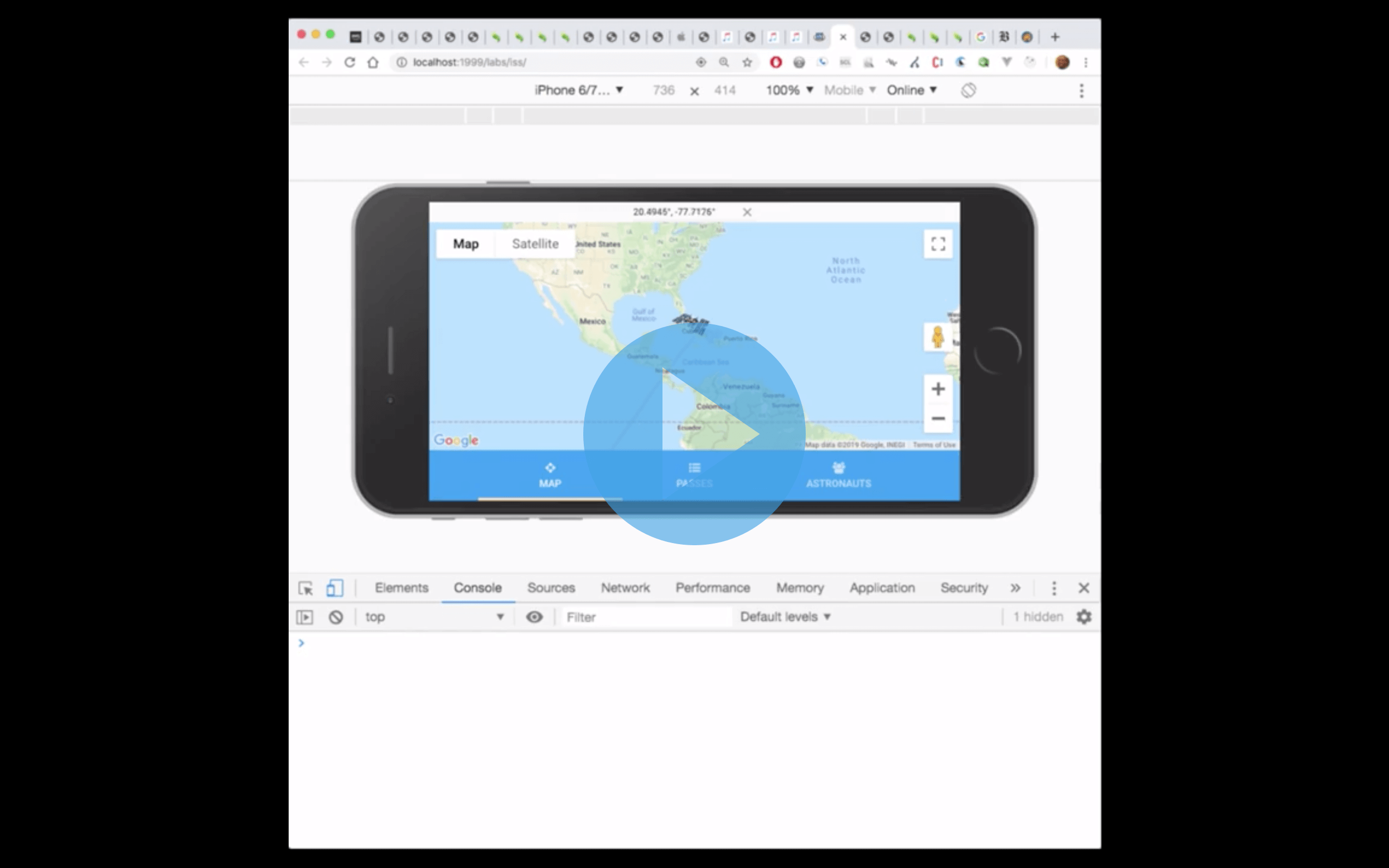Image resolution: width=1389 pixels, height=868 pixels.
Task: Toggle map fullscreen view
Action: click(x=938, y=244)
